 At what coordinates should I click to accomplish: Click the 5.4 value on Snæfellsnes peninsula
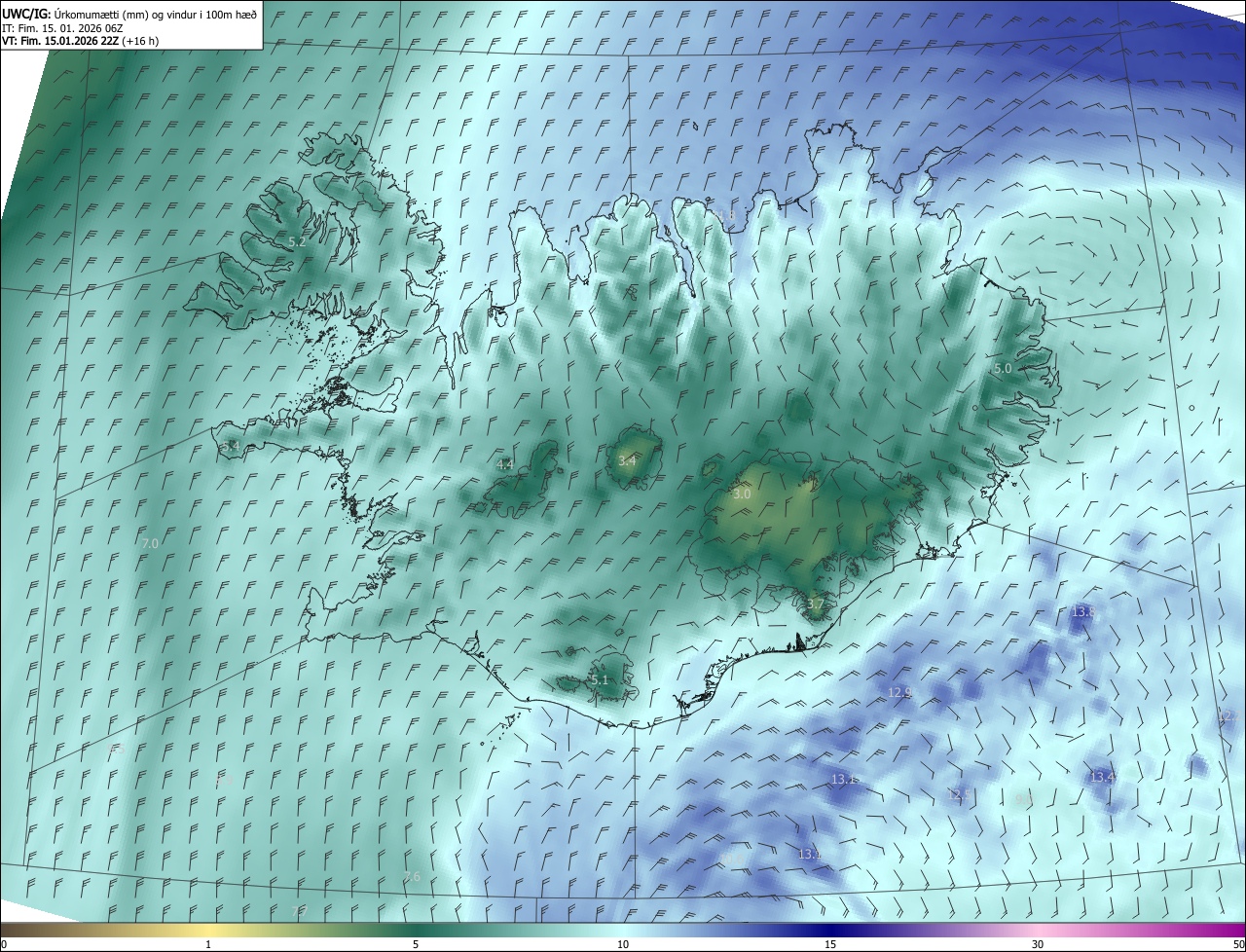pyautogui.click(x=231, y=446)
